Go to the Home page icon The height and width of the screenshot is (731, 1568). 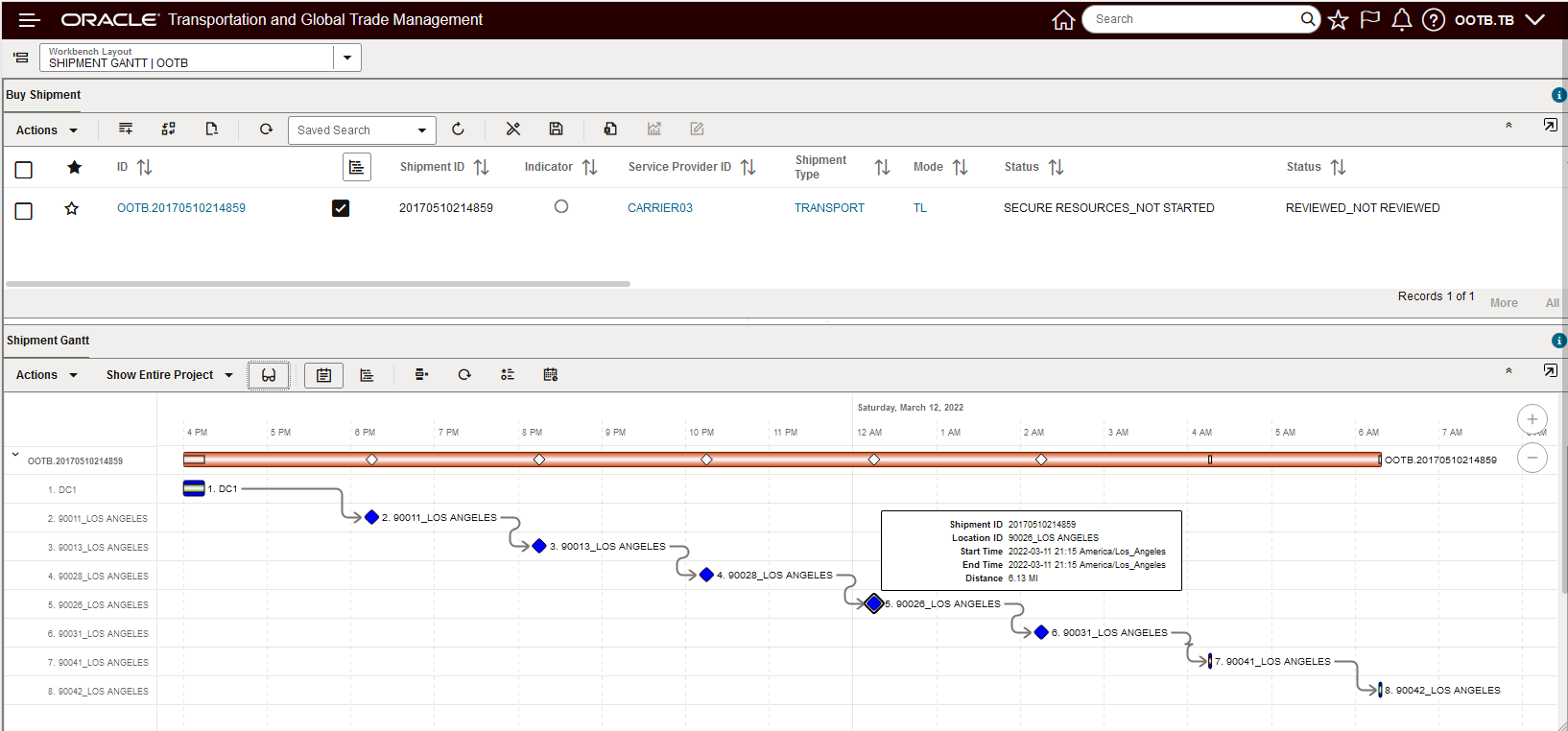(x=1063, y=20)
